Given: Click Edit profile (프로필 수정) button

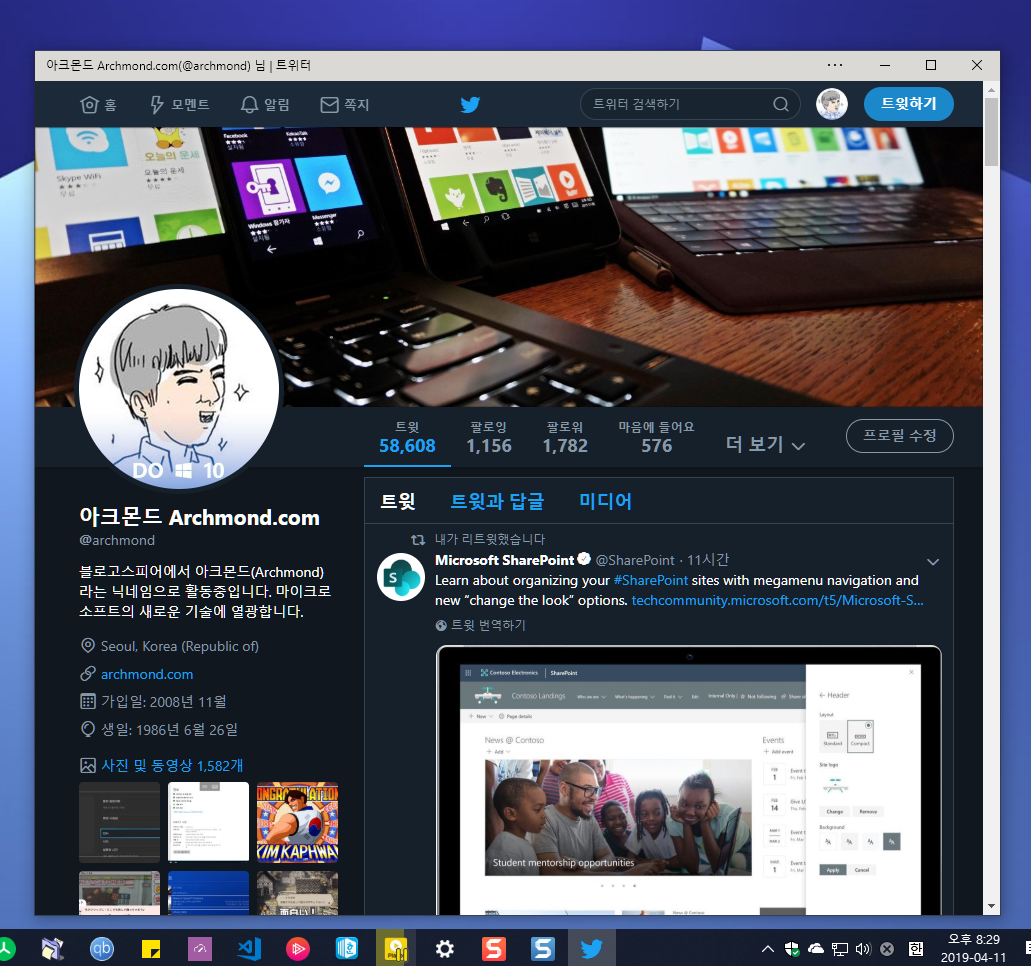Looking at the screenshot, I should [x=899, y=435].
